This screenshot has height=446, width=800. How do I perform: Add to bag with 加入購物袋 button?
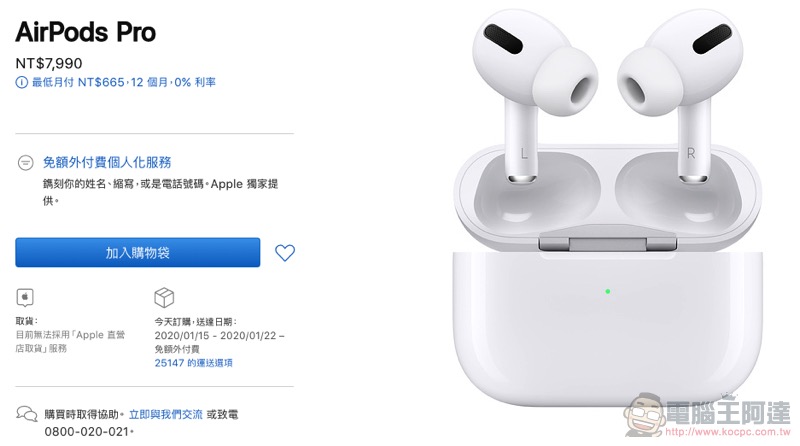pos(138,252)
